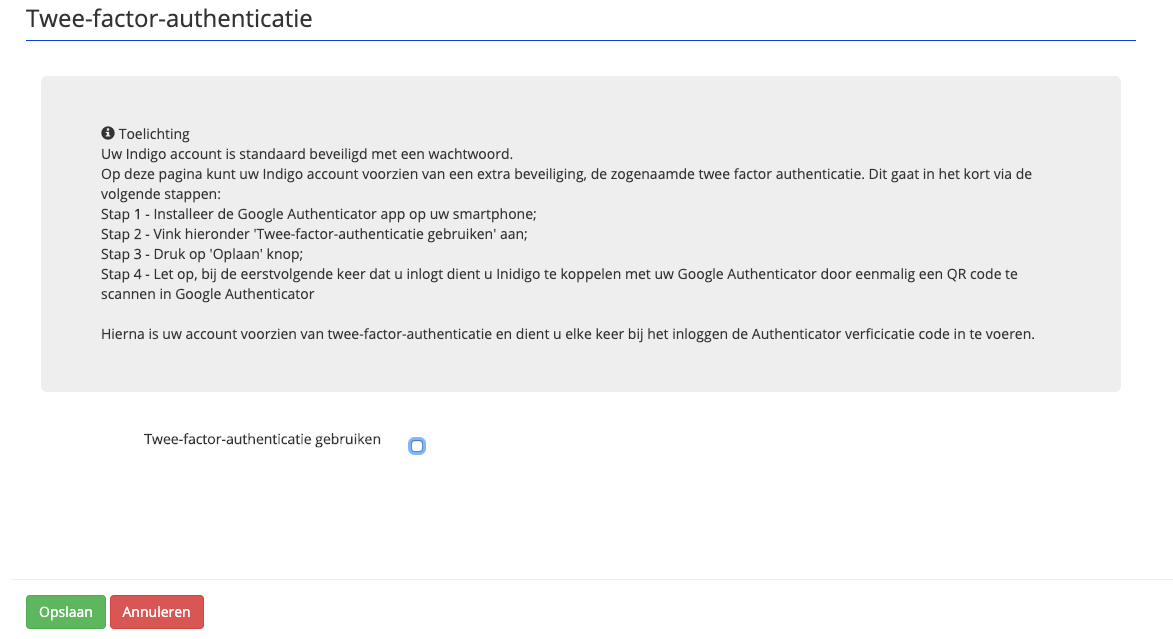Screen dimensions: 1173x639
Task: Click the Twee-factor-authenticatie page heading
Action: (x=169, y=18)
